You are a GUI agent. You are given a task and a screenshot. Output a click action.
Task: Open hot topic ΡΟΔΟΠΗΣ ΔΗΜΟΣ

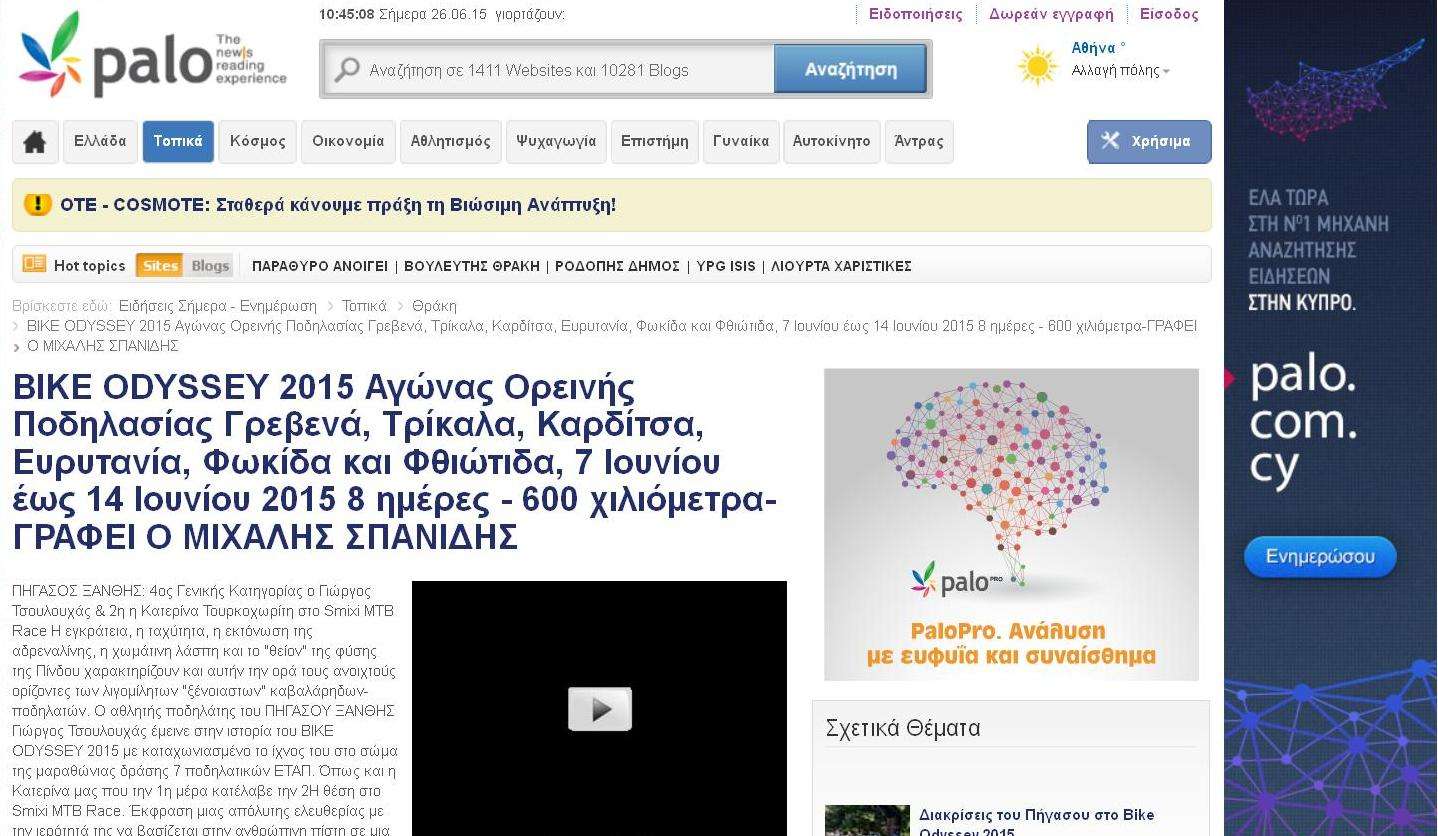click(617, 266)
